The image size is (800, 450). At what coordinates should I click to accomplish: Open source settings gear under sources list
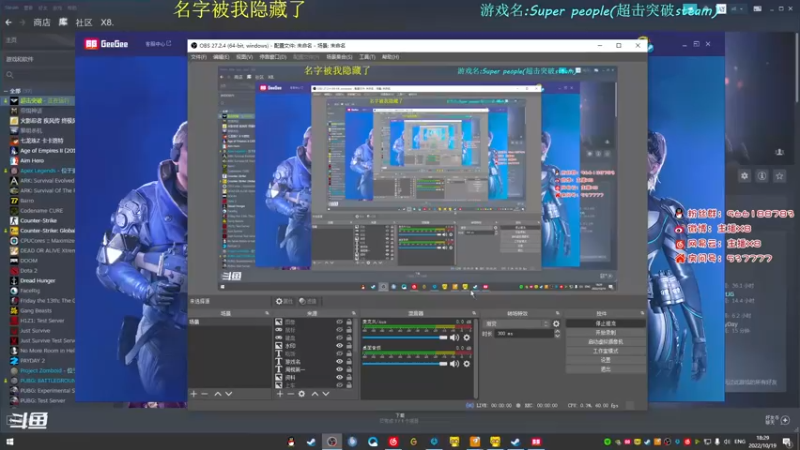(x=302, y=394)
